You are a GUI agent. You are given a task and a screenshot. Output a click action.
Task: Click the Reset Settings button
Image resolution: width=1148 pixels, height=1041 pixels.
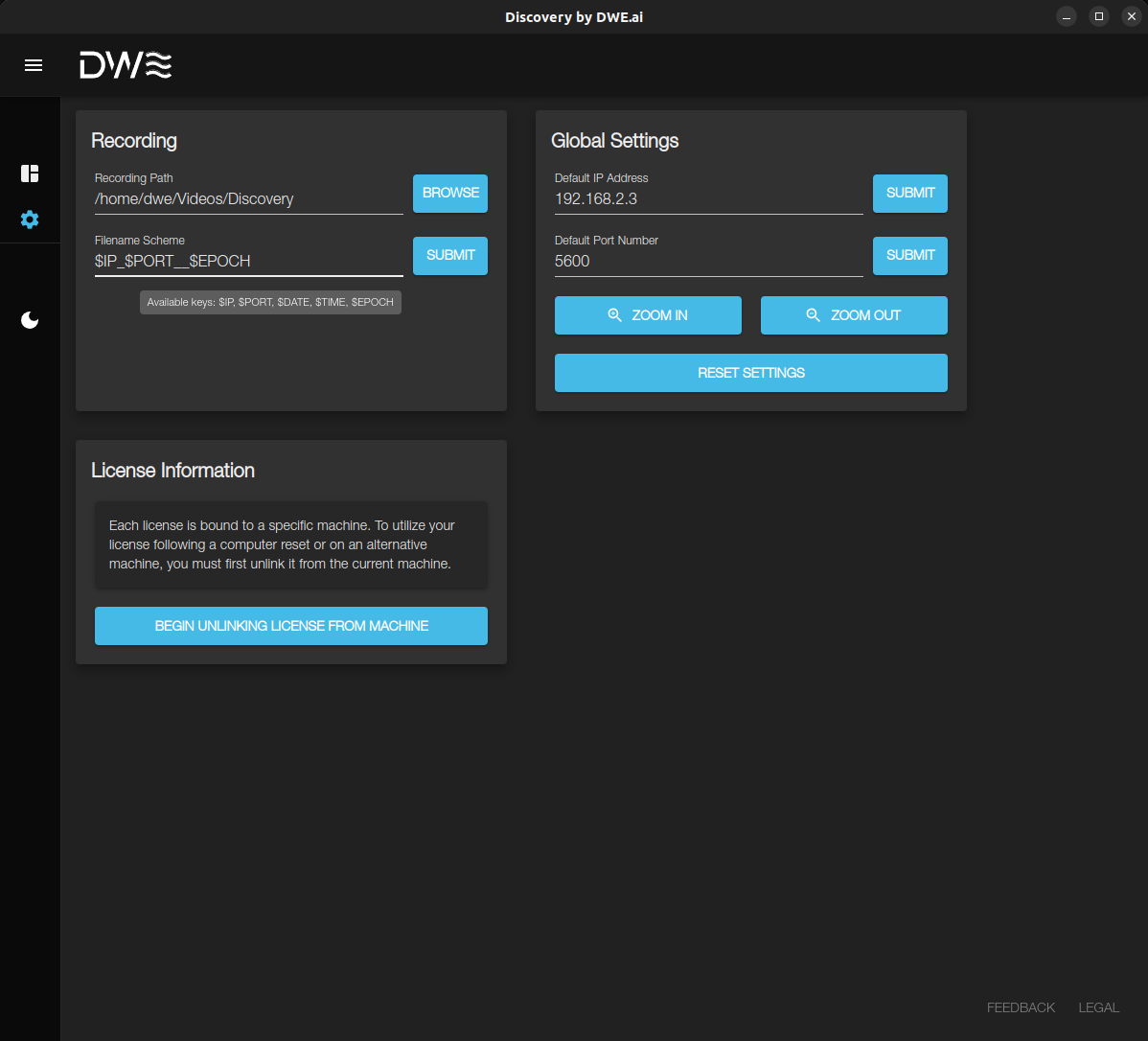(x=751, y=373)
